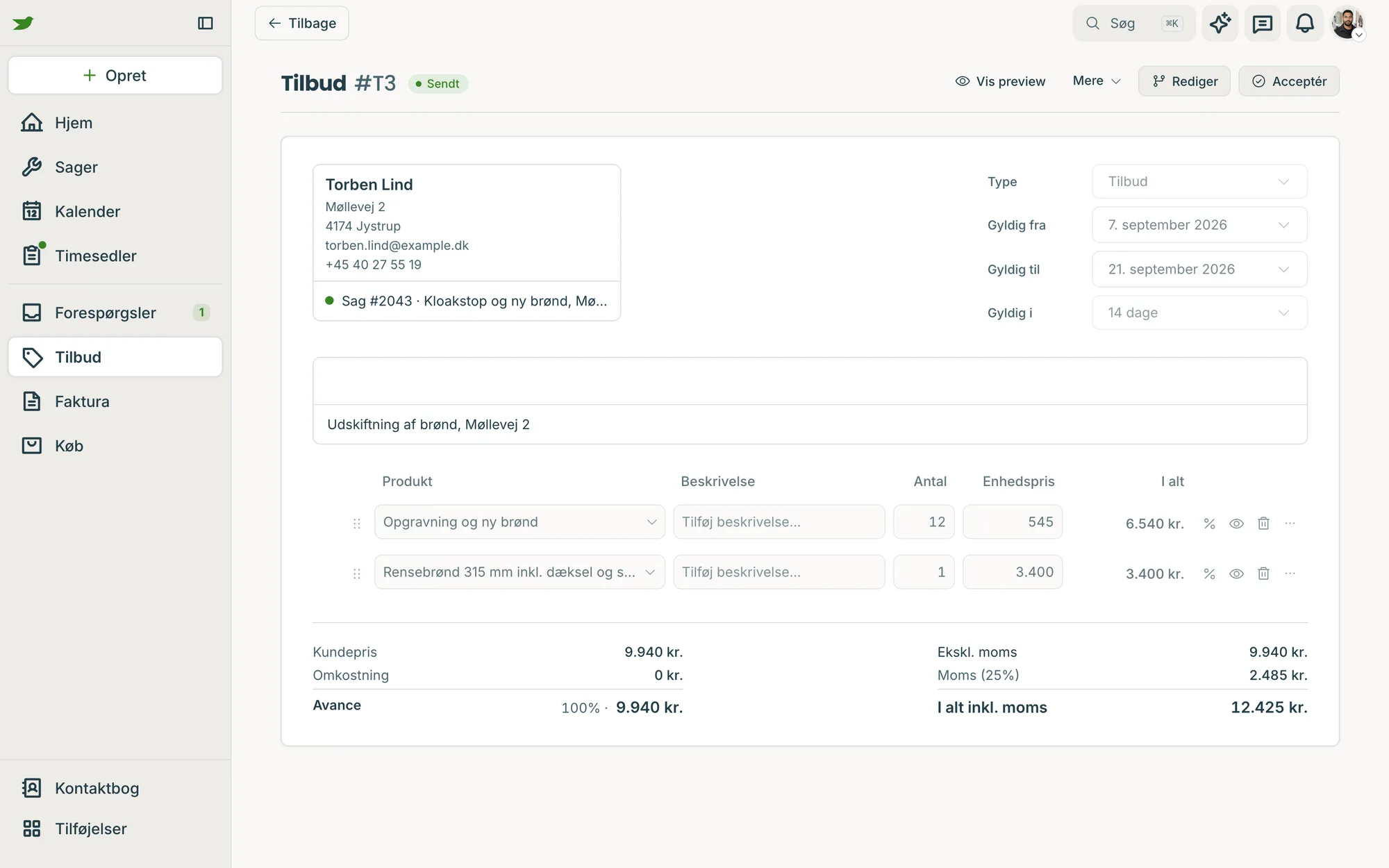Open Faktura in sidebar
Screen dimensions: 1389x868
pos(115,401)
